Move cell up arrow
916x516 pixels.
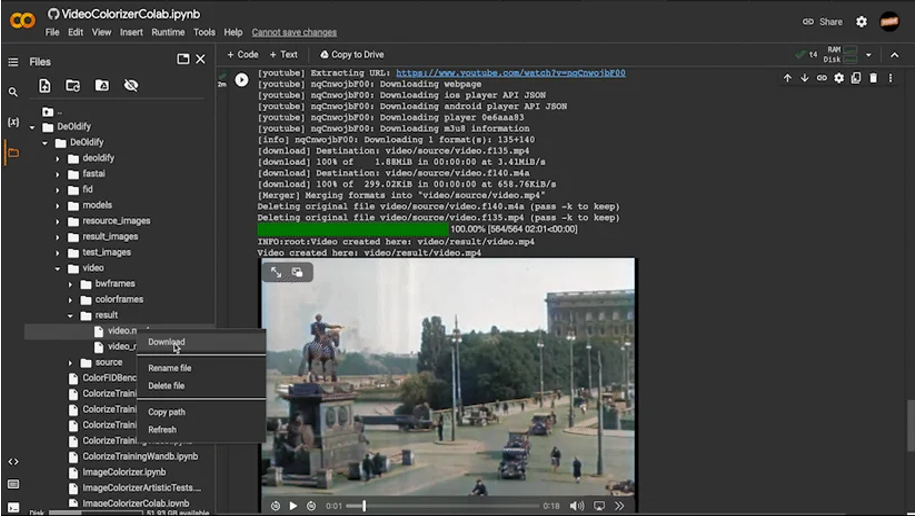787,78
